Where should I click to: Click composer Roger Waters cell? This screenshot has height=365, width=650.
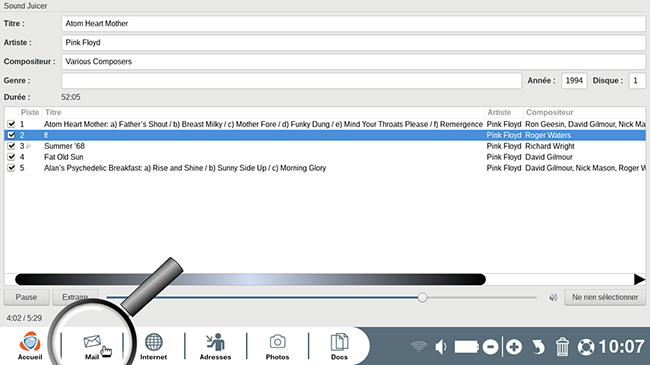[x=548, y=135]
